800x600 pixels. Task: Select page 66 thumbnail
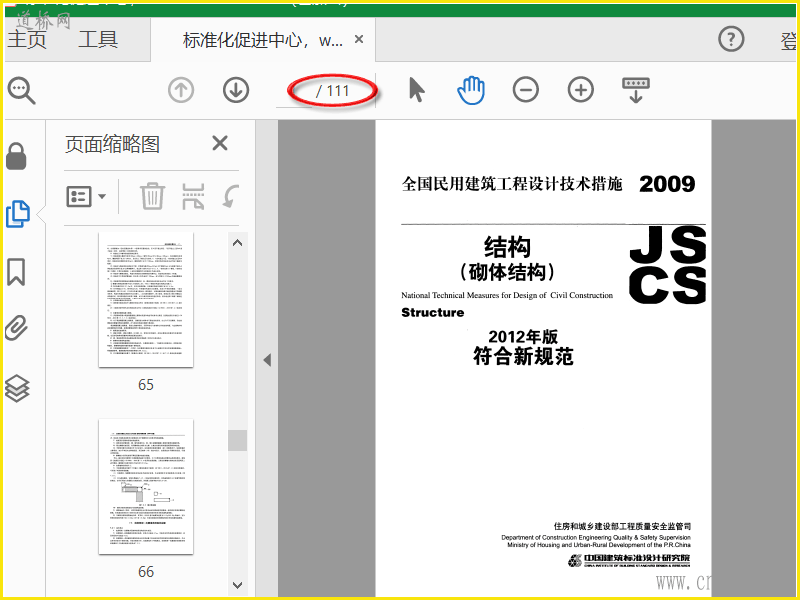(146, 487)
